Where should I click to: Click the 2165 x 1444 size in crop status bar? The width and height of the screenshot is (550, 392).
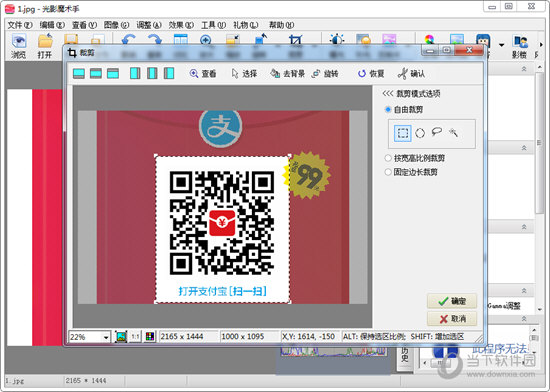click(x=182, y=337)
